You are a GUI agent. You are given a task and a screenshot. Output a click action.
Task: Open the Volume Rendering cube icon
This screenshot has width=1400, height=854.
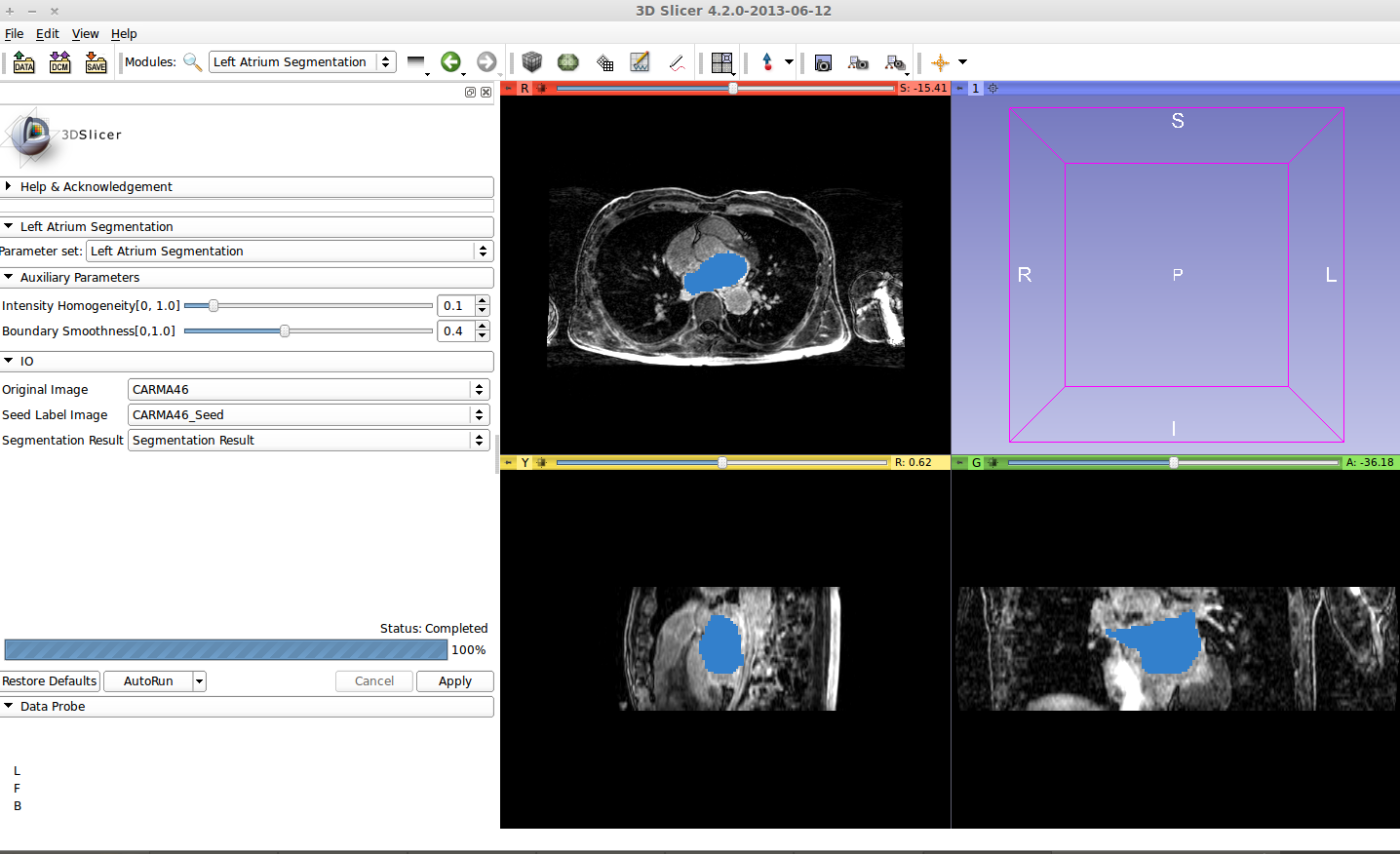click(531, 62)
